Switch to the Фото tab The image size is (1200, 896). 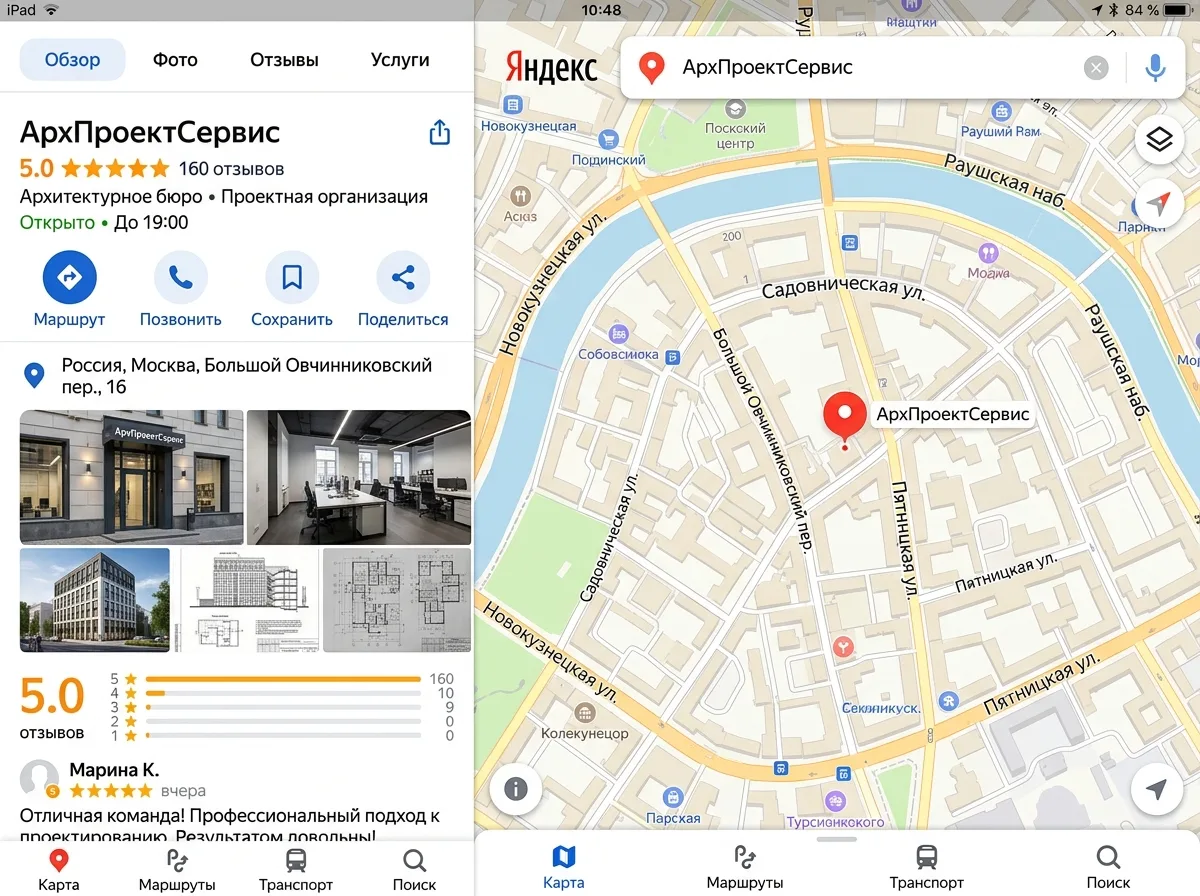point(175,60)
